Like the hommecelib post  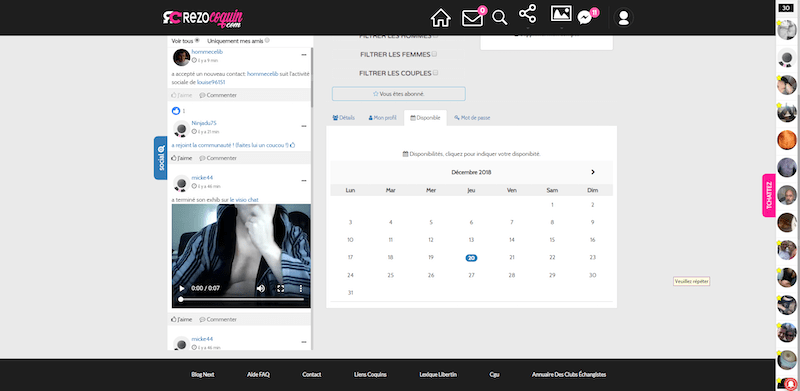pos(182,95)
